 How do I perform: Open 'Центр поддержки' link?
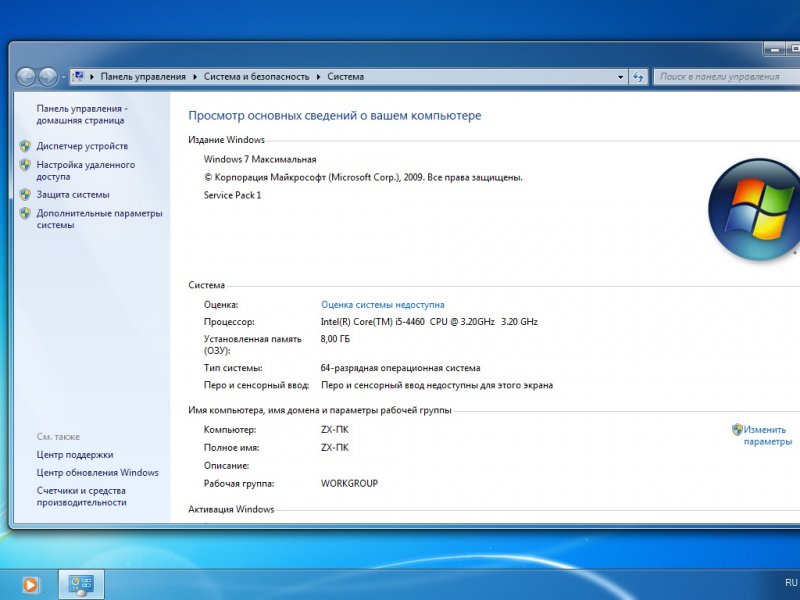point(75,455)
